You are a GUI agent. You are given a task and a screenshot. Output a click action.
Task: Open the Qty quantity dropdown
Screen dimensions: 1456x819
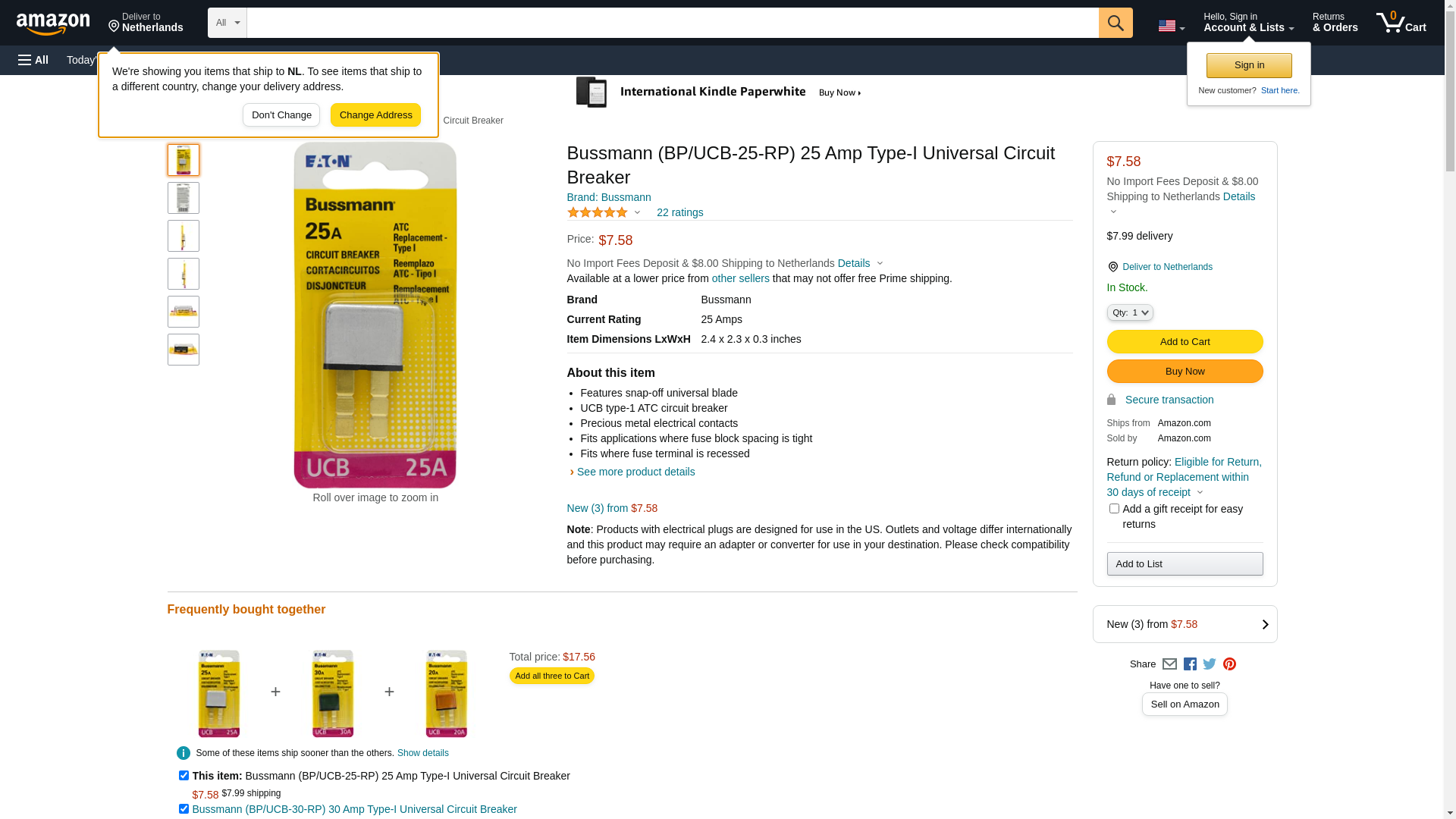coord(1130,312)
